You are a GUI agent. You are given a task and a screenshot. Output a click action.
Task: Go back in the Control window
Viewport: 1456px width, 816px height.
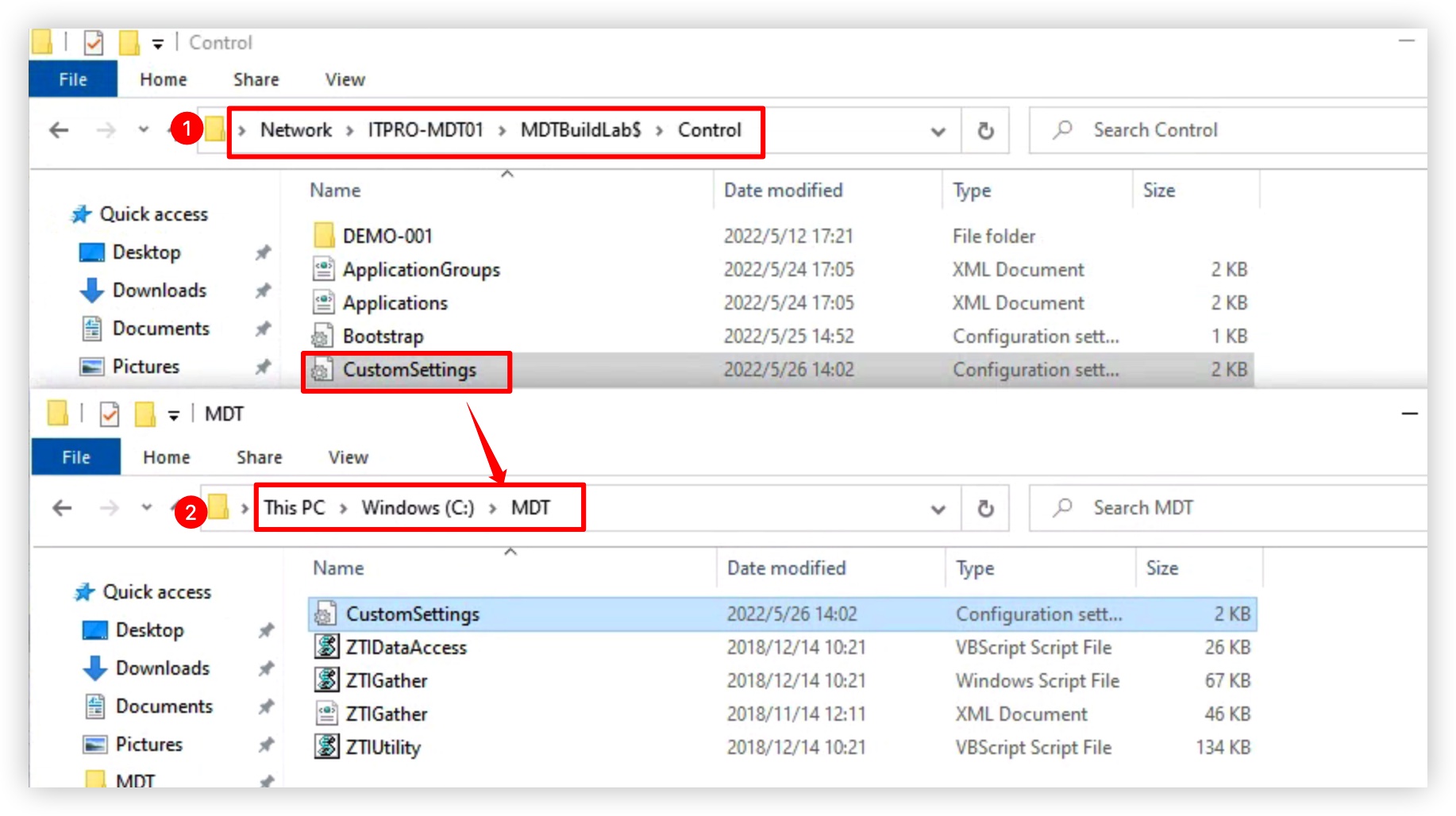60,130
